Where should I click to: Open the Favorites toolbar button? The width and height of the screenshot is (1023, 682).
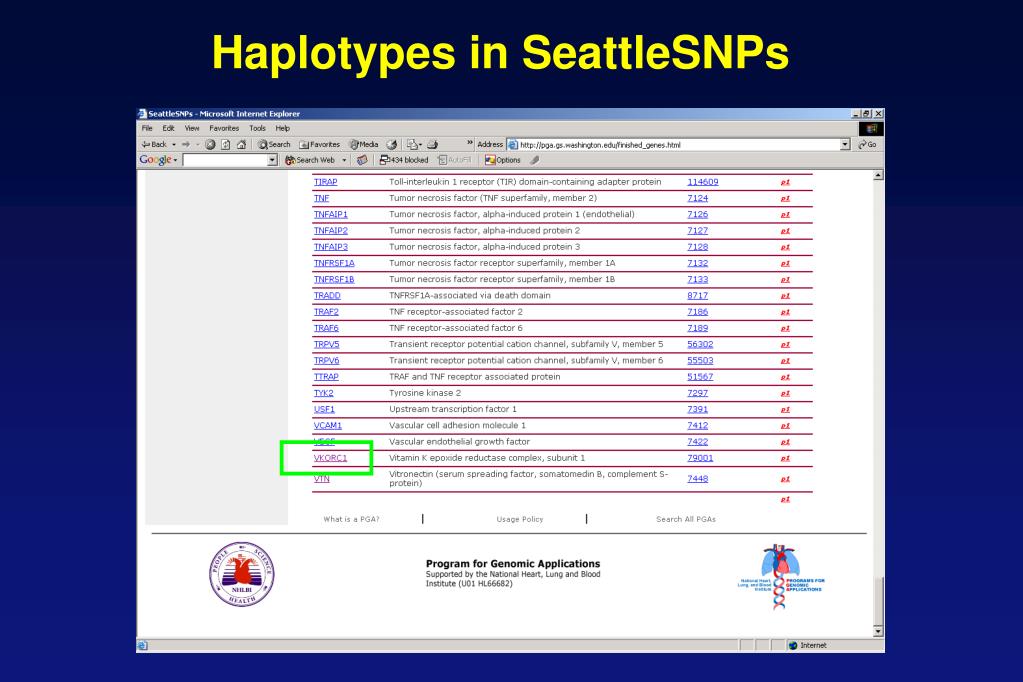click(x=320, y=144)
